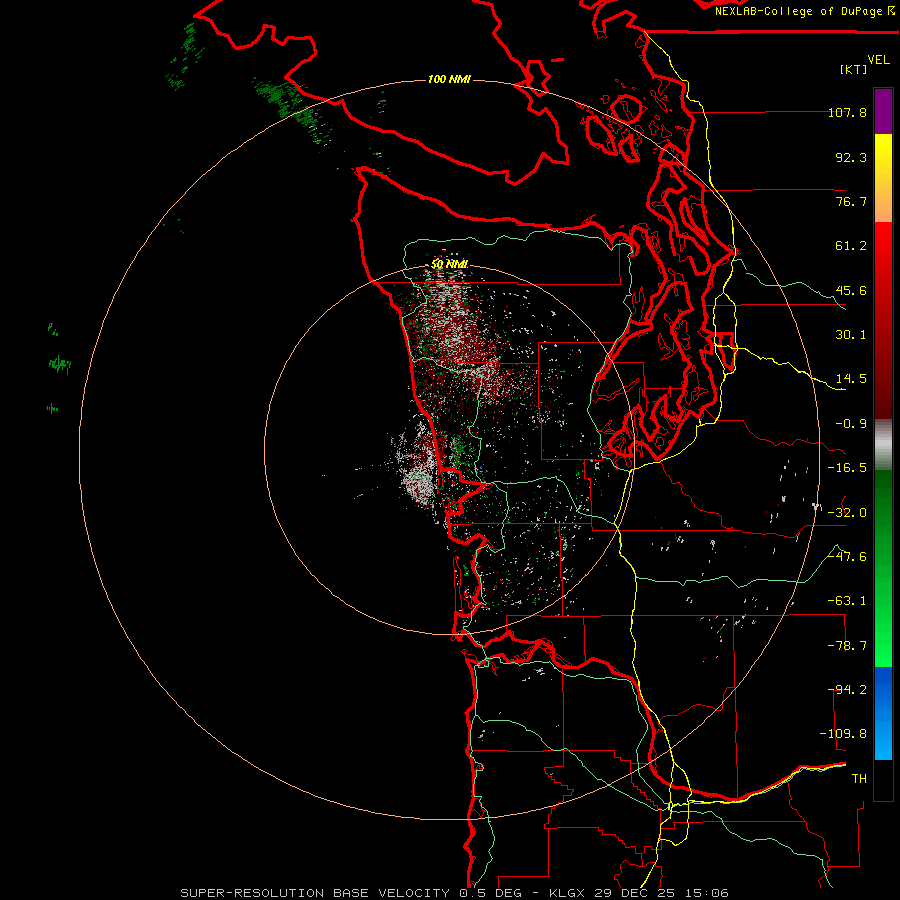Click the 100 NMI range ring label
The width and height of the screenshot is (900, 900).
pos(449,79)
